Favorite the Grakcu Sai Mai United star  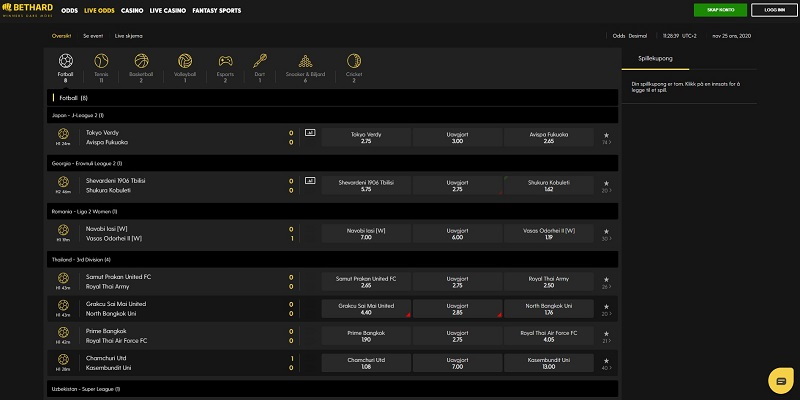tap(606, 307)
